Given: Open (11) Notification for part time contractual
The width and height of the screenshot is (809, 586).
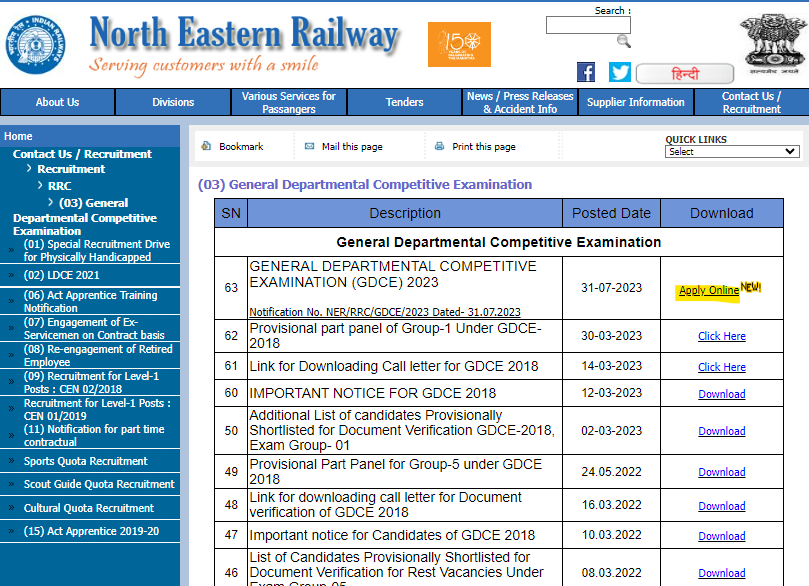Looking at the screenshot, I should [94, 435].
